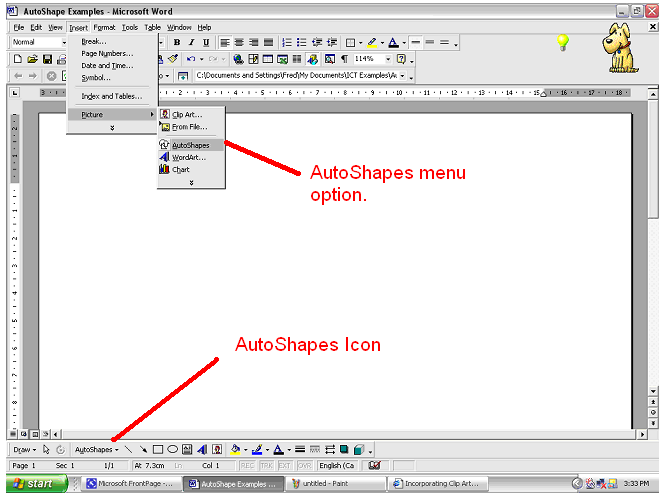Open the AutoShapes dropdown menu
The height and width of the screenshot is (498, 663).
[x=96, y=449]
